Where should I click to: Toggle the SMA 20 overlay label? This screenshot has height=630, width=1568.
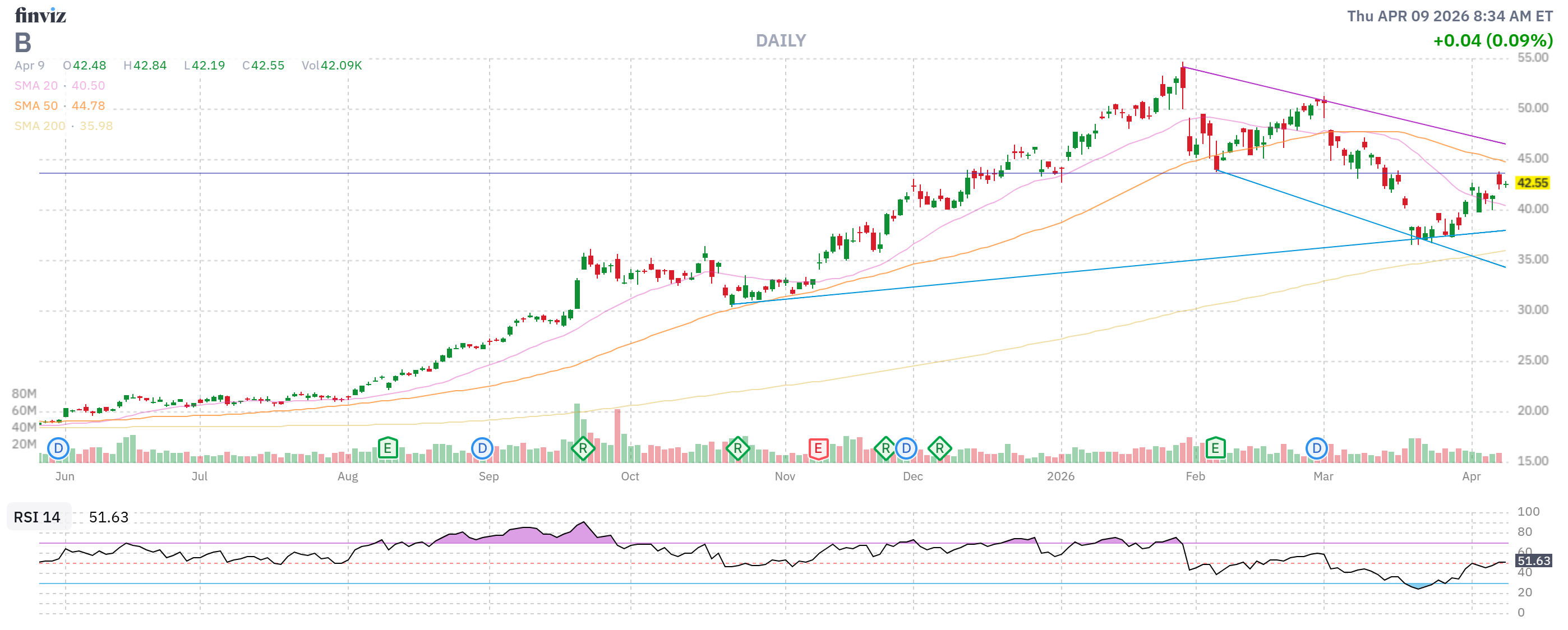click(x=36, y=85)
